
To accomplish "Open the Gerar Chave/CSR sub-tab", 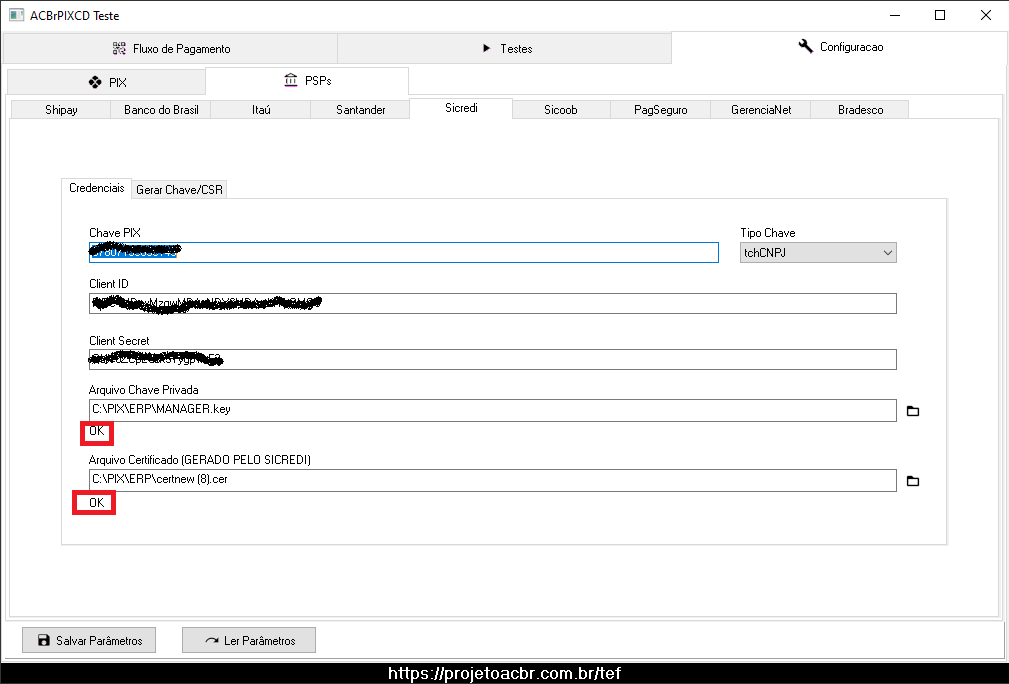I will [179, 190].
